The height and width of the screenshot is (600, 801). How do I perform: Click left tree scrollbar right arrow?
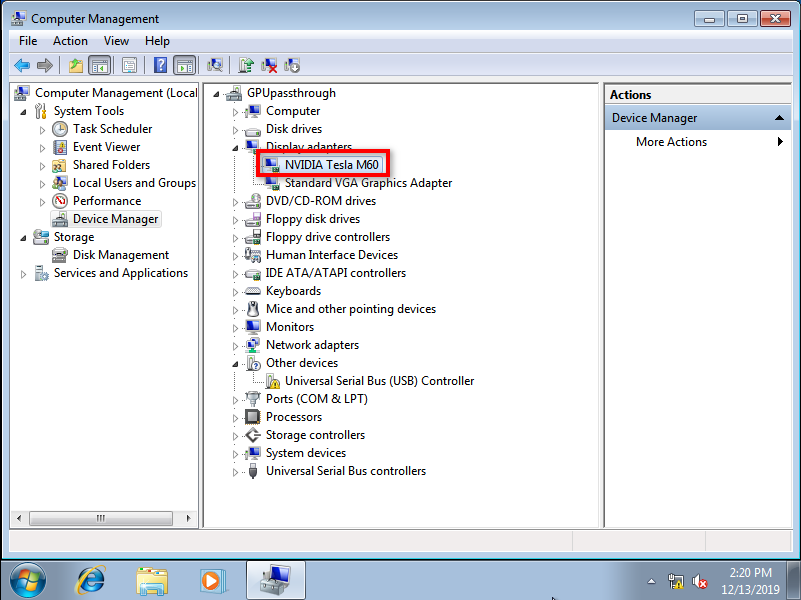point(189,518)
